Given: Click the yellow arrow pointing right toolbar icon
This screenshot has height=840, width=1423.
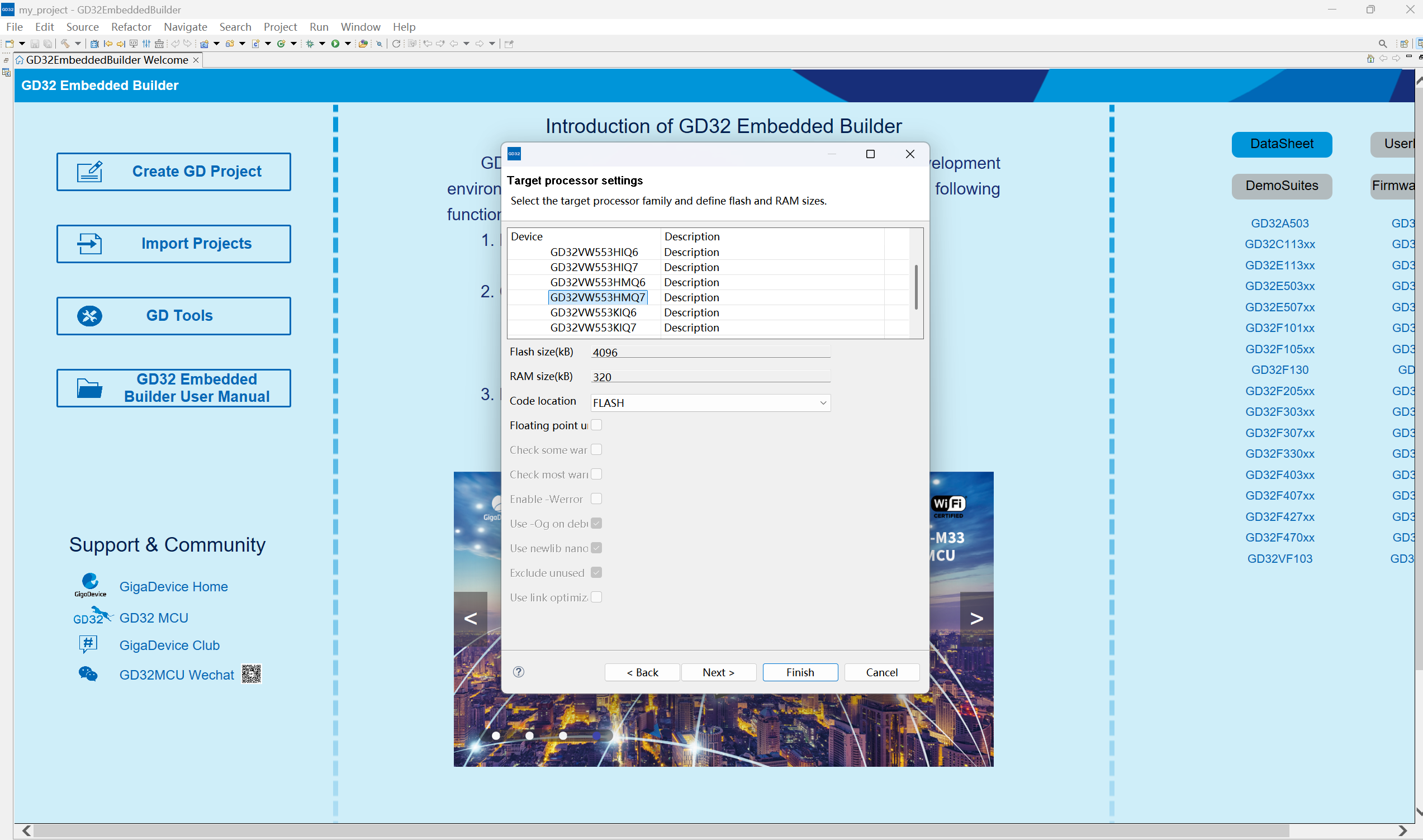Looking at the screenshot, I should point(121,44).
